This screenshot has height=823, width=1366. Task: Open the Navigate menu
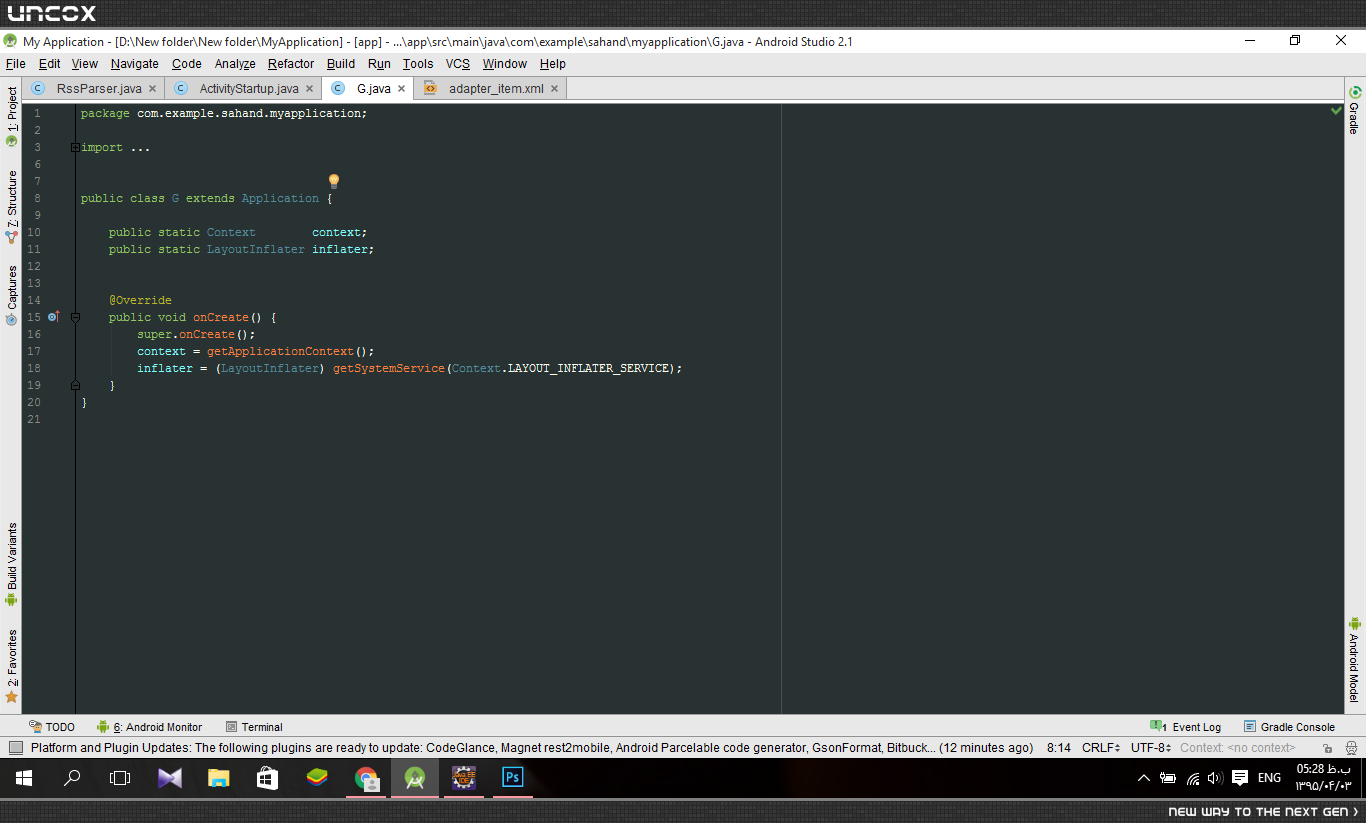coord(134,64)
